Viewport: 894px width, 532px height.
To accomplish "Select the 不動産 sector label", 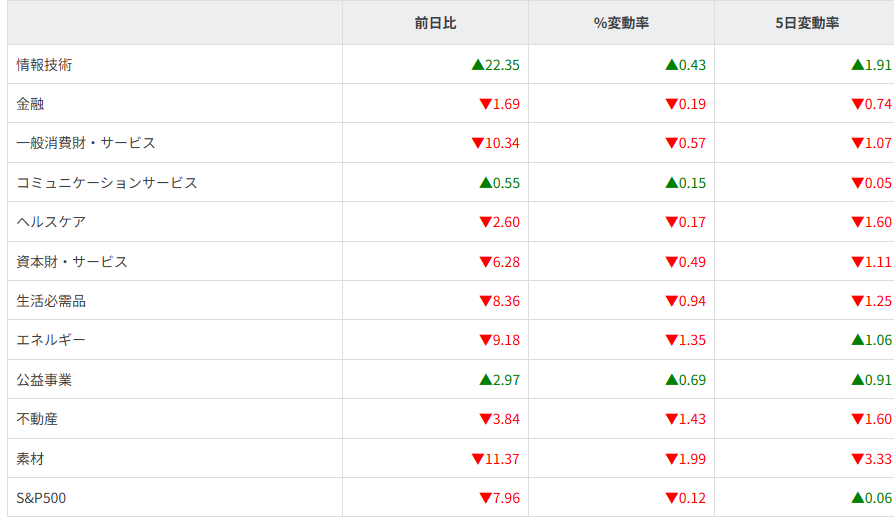I will [37, 419].
